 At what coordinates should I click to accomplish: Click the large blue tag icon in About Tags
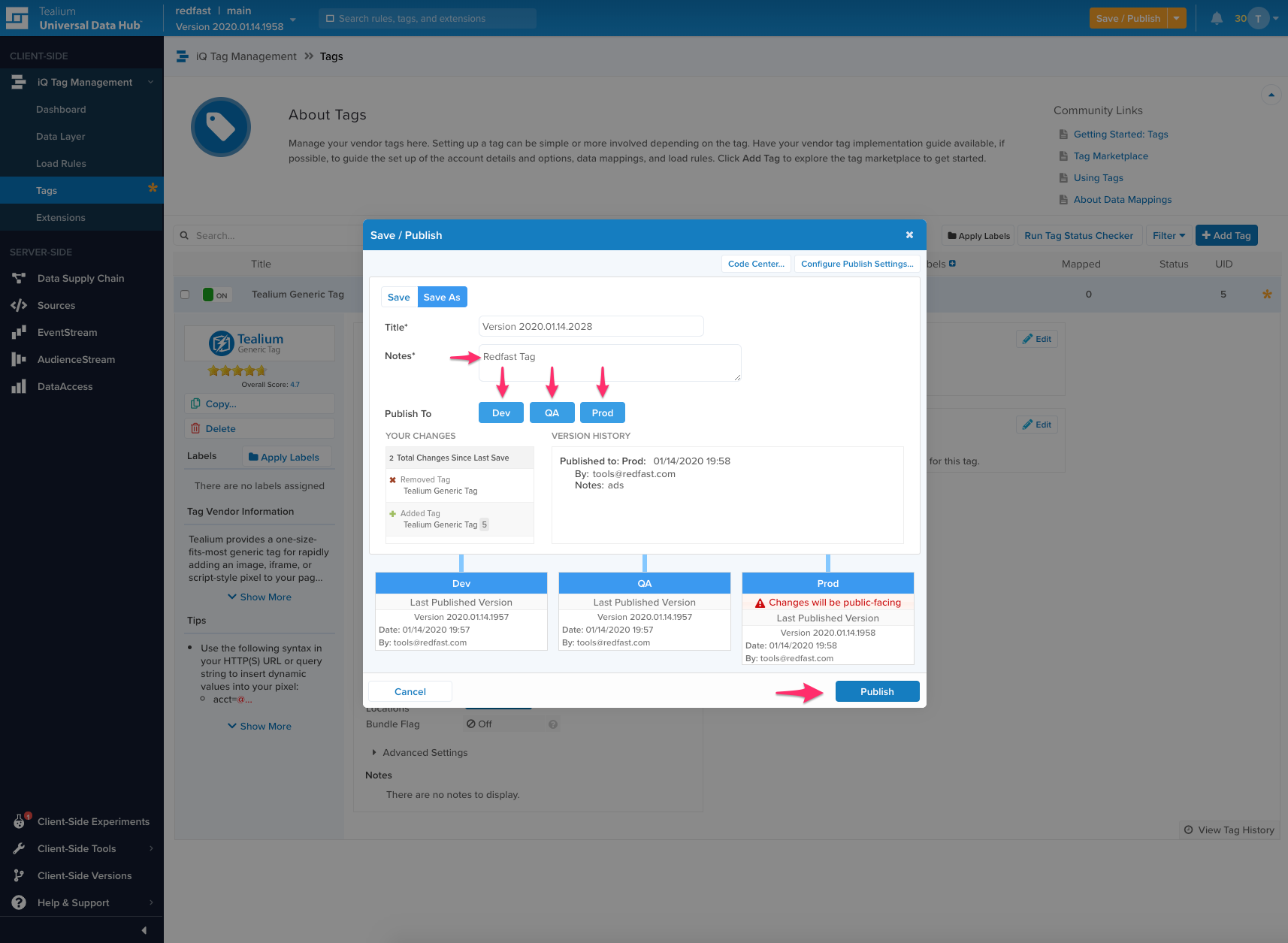221,127
